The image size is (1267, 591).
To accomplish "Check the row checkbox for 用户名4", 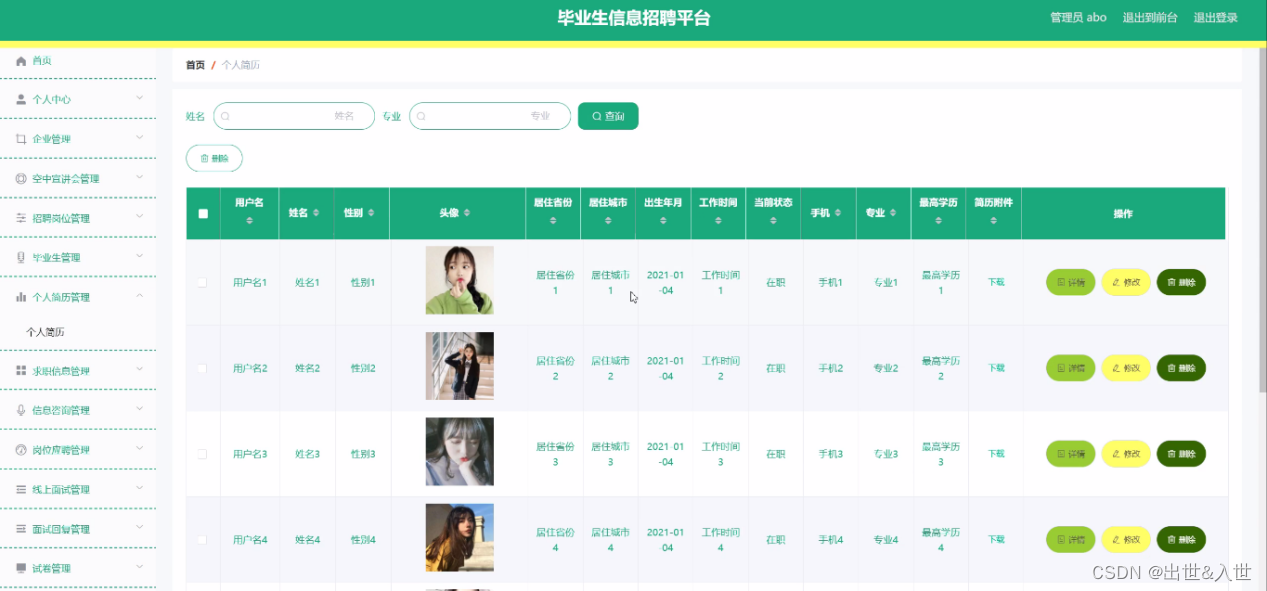I will tap(202, 540).
